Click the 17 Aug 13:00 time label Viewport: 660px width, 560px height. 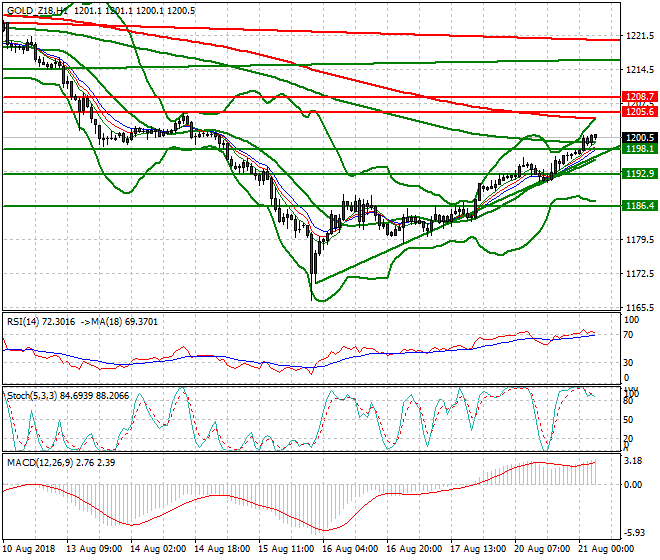point(478,549)
